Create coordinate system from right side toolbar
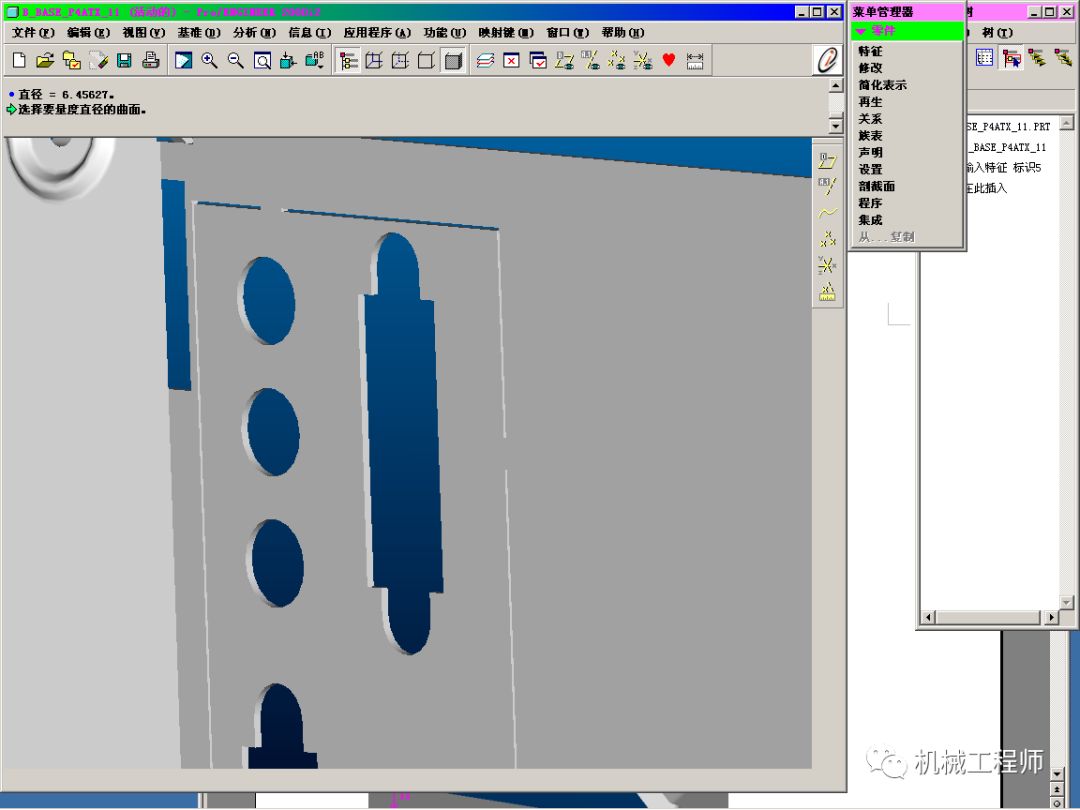 (x=827, y=265)
